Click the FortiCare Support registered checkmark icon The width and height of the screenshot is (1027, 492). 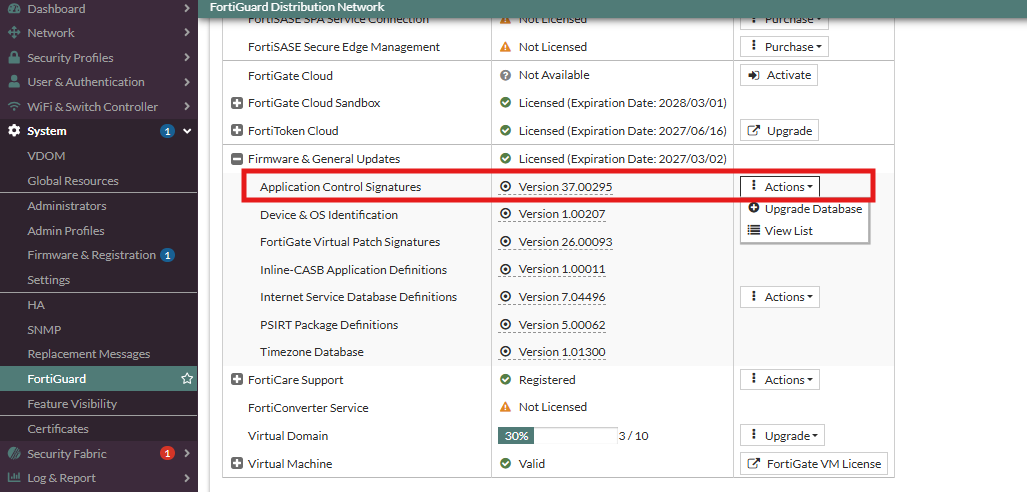(x=505, y=380)
